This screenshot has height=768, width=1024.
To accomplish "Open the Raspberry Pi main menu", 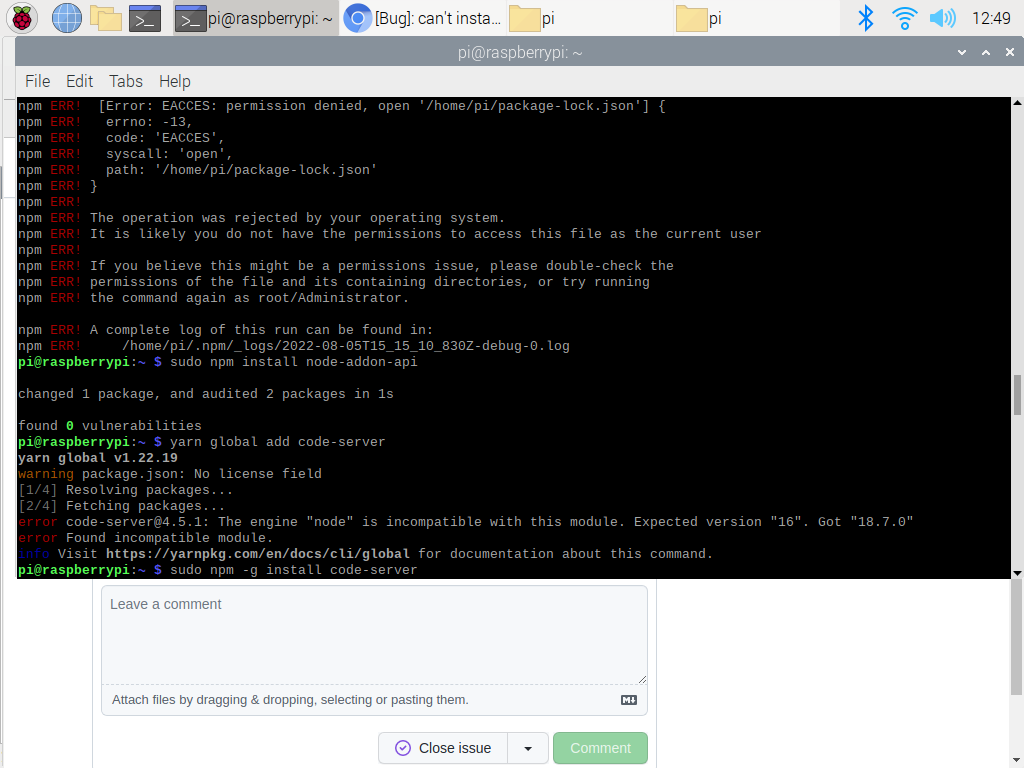I will tap(22, 18).
